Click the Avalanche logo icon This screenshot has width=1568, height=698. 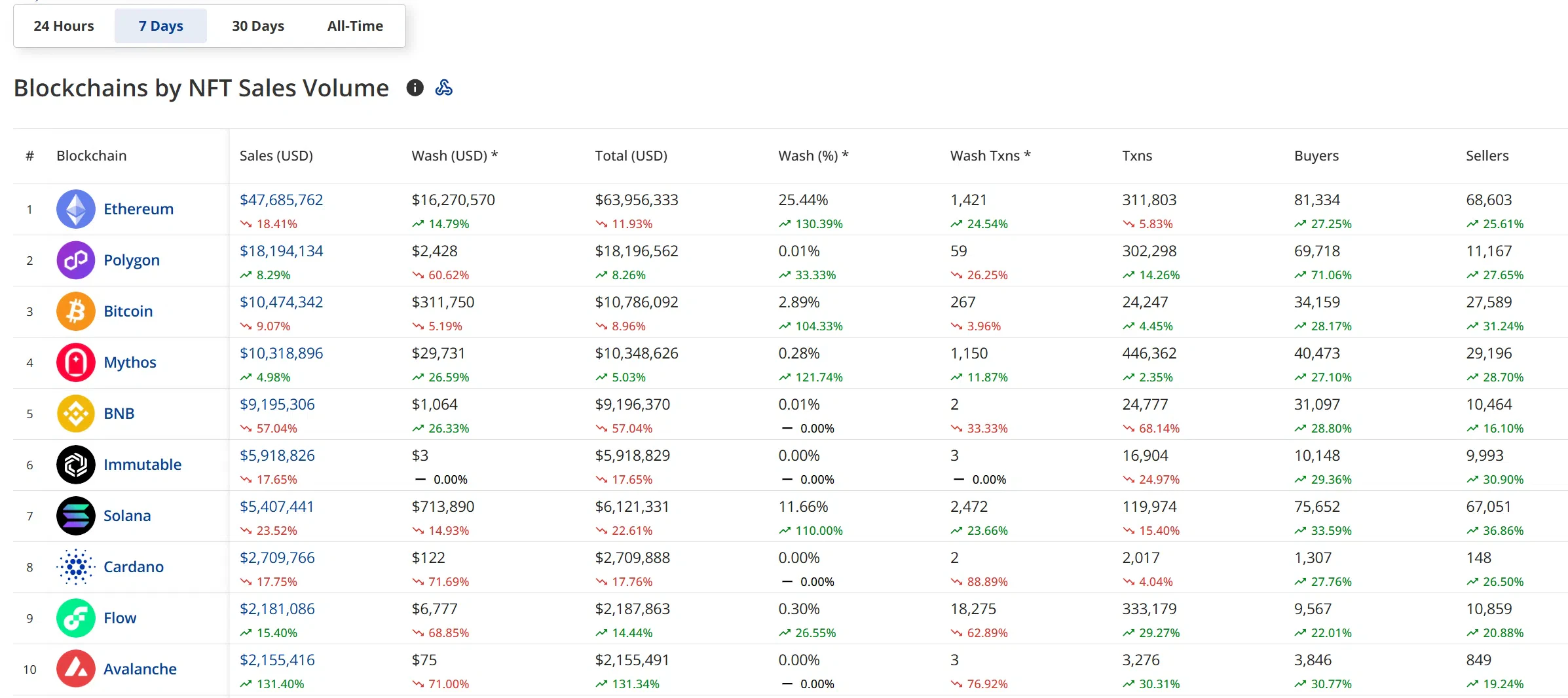point(76,669)
